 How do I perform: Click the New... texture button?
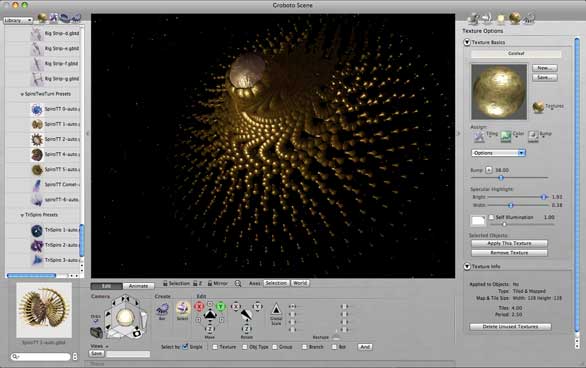coord(545,68)
